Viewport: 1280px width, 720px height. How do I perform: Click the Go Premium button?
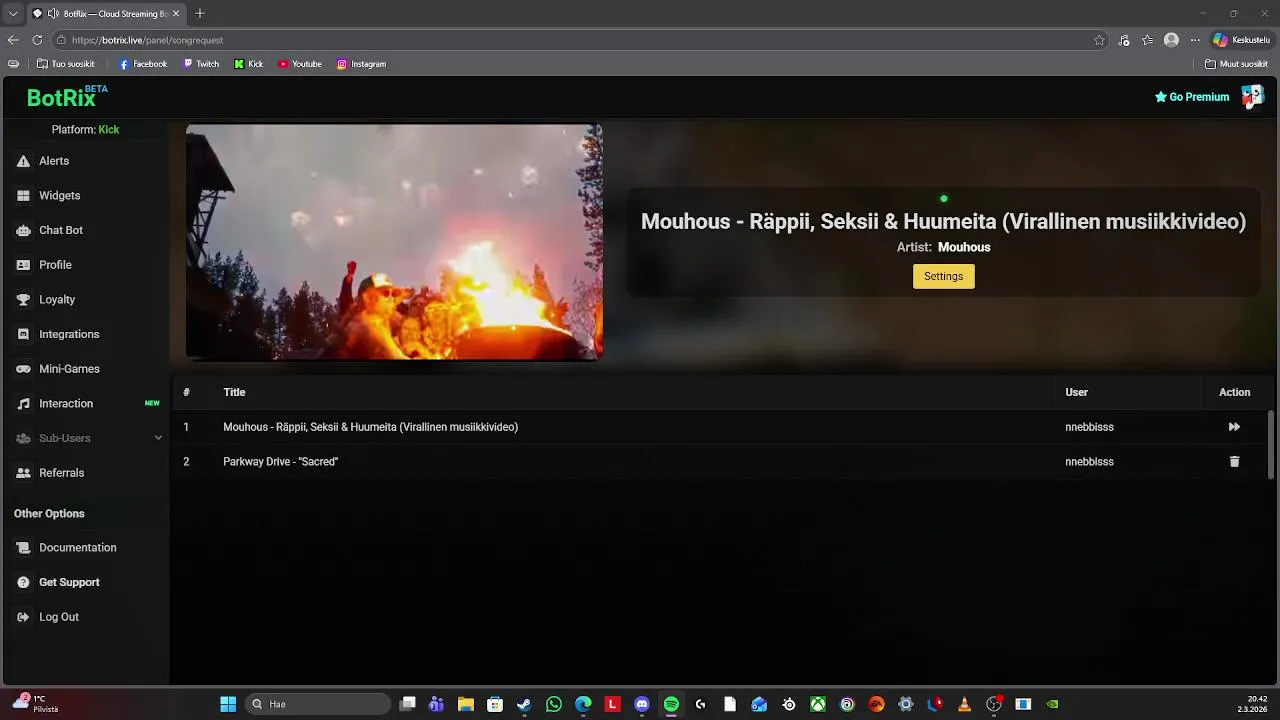(x=1192, y=97)
